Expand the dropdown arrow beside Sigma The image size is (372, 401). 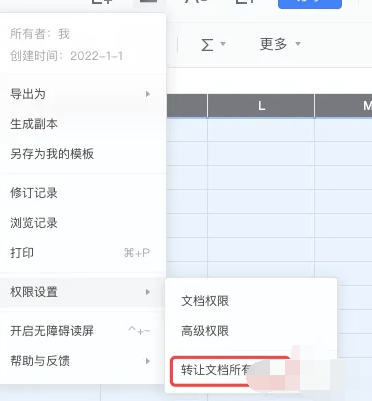[223, 44]
